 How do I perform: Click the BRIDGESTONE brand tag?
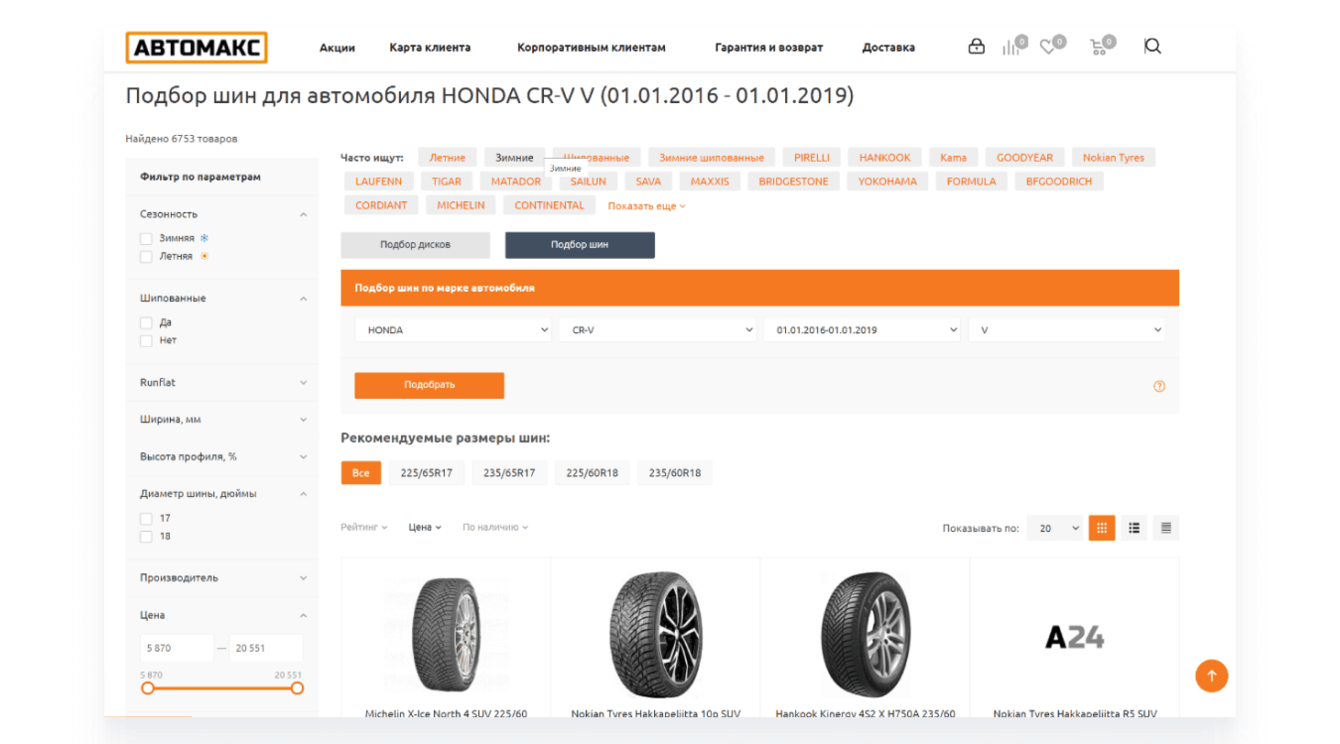793,182
